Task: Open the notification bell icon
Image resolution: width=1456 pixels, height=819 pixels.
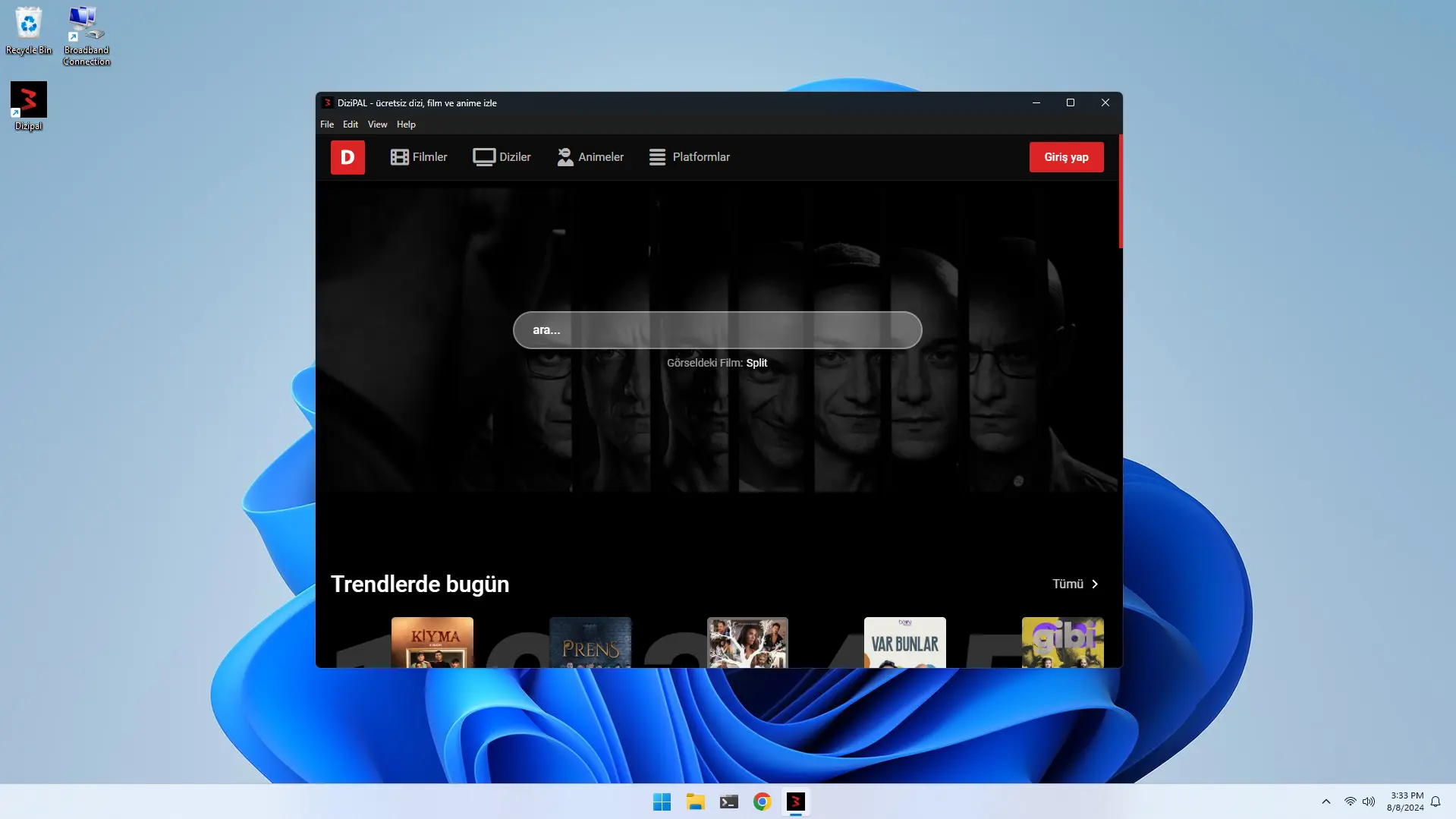Action: 1436,802
